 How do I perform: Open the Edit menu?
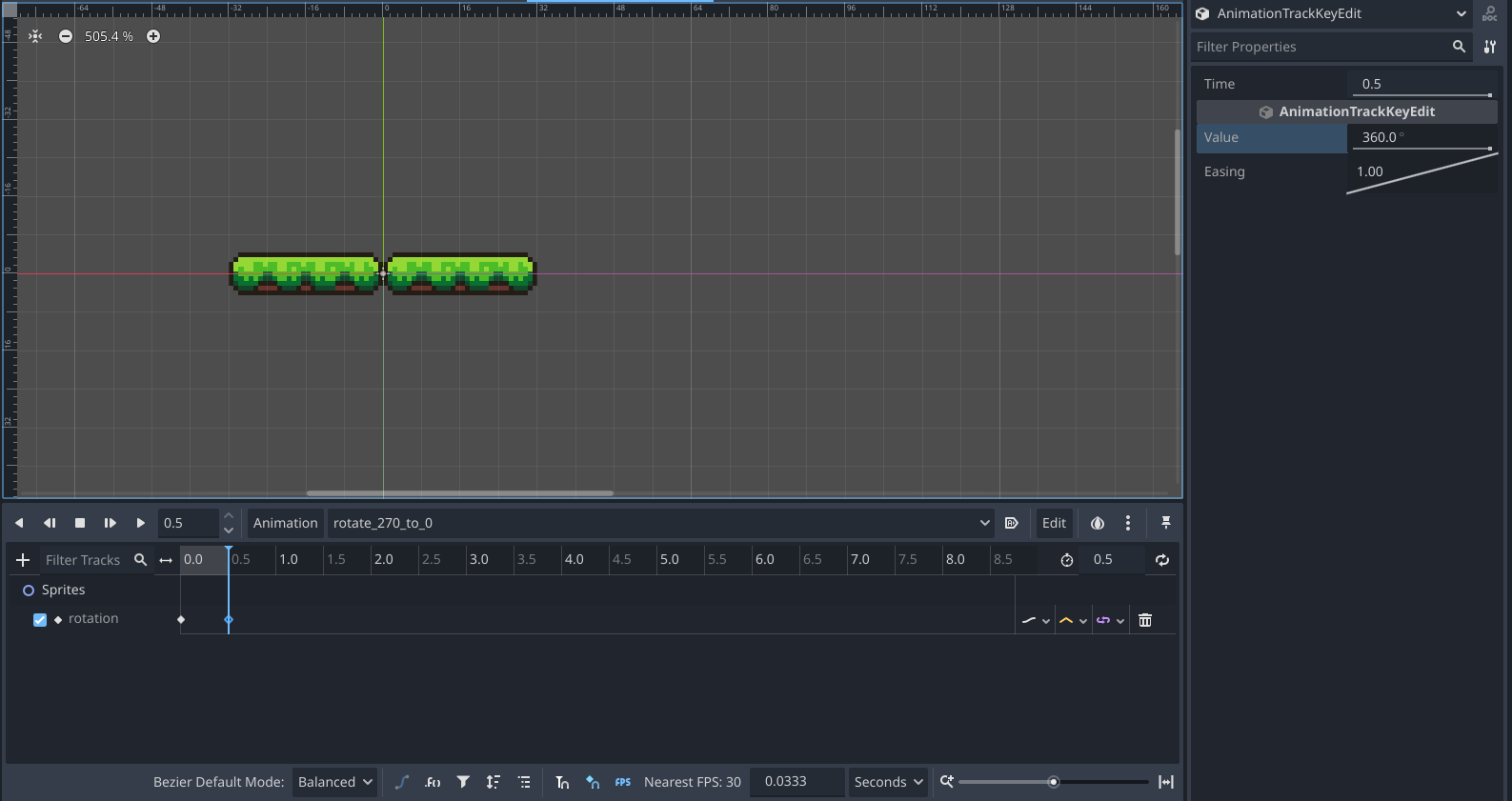pyautogui.click(x=1054, y=523)
